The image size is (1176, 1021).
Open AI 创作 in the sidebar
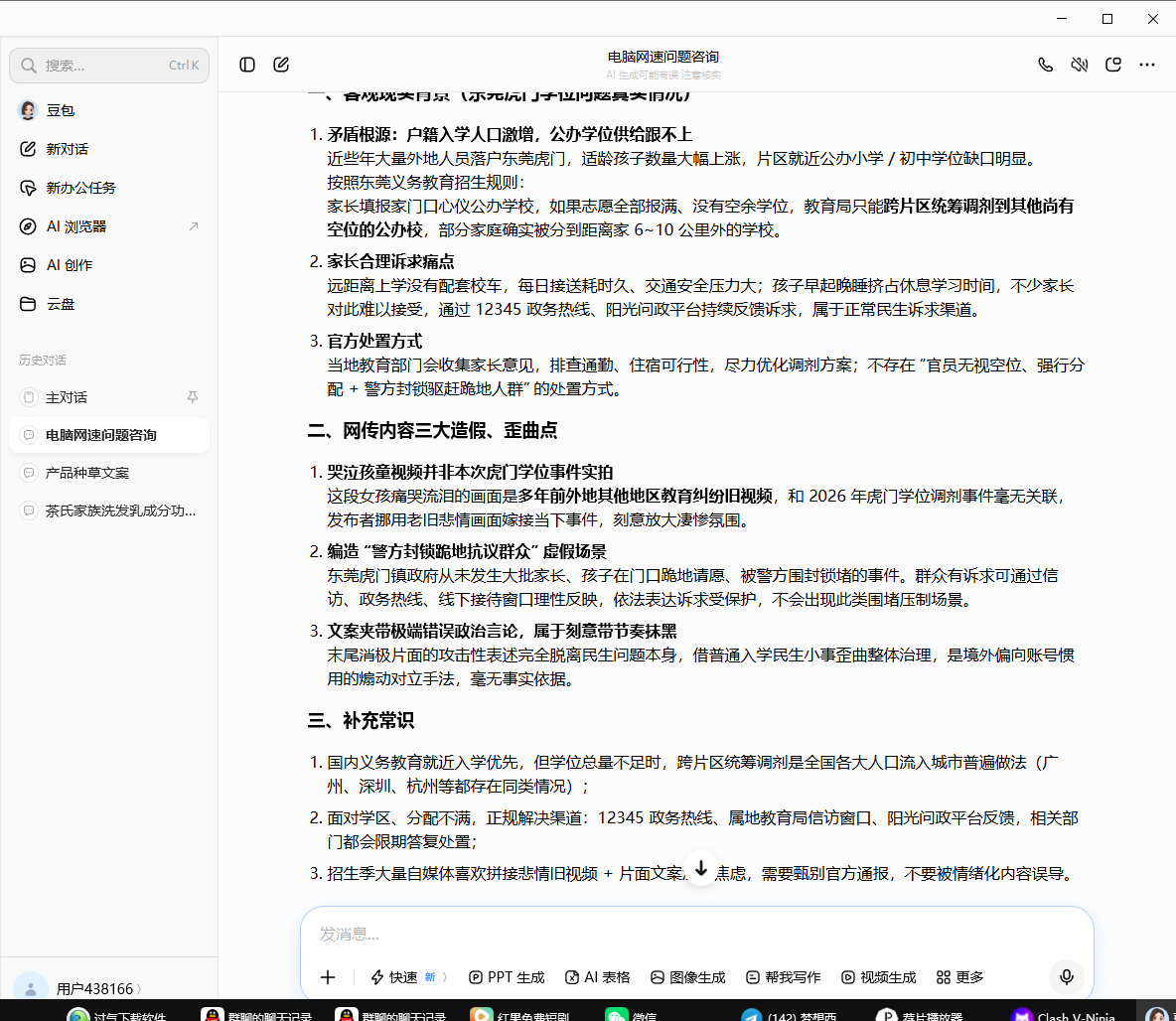(x=108, y=265)
